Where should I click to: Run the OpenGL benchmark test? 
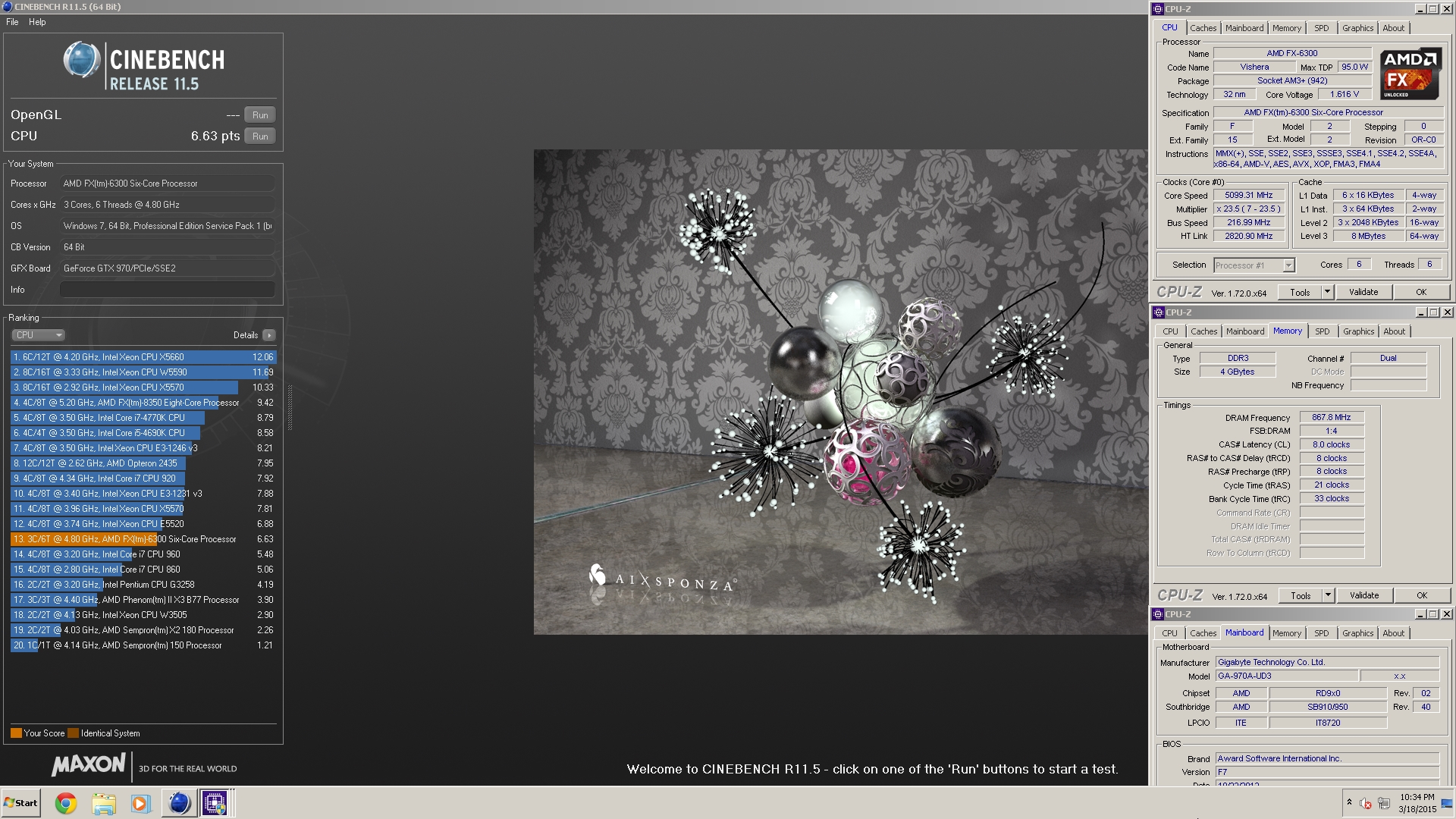[260, 115]
